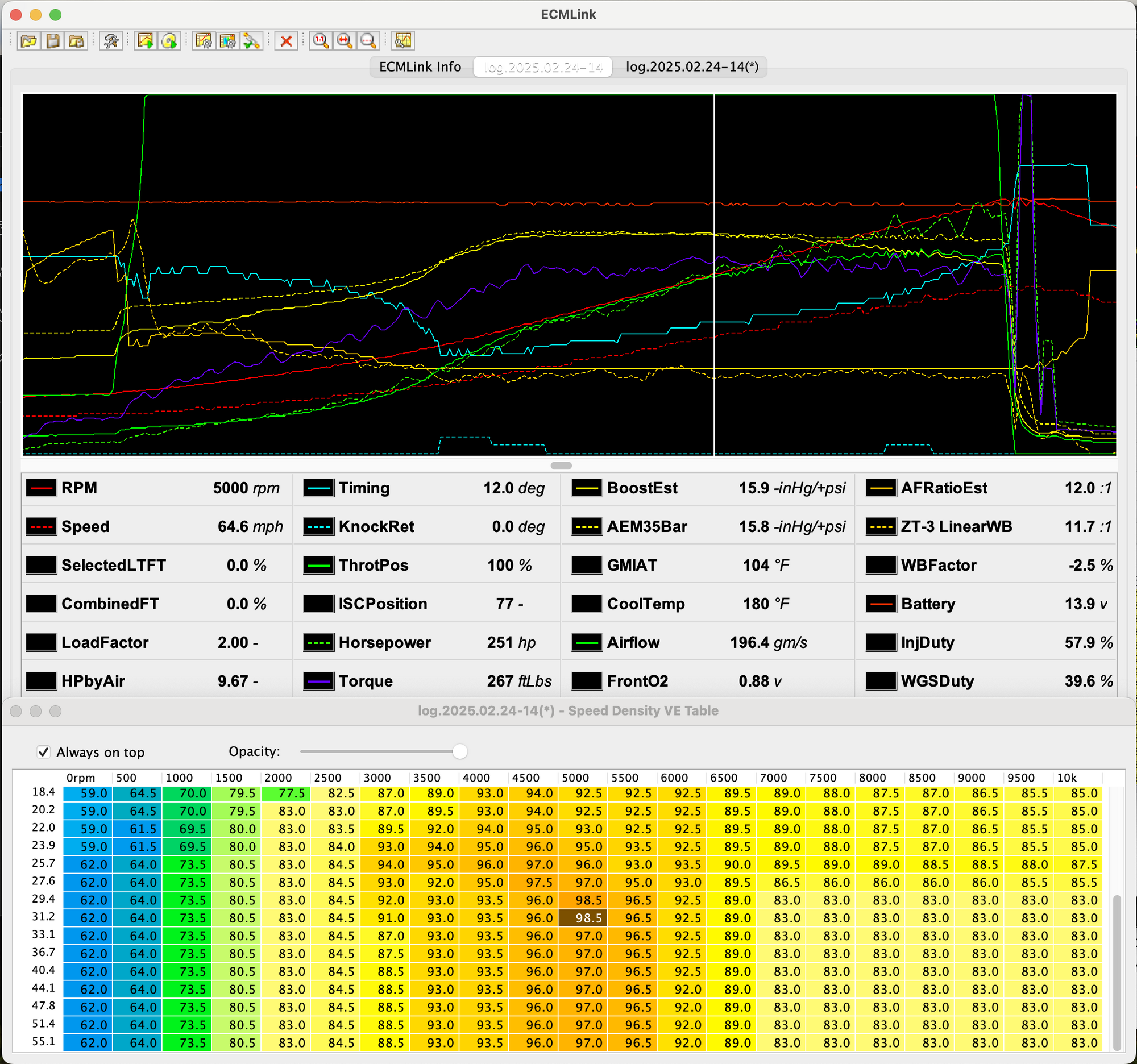Image resolution: width=1137 pixels, height=1064 pixels.
Task: Click the KnockRet dashed cyan swatch
Action: click(318, 526)
